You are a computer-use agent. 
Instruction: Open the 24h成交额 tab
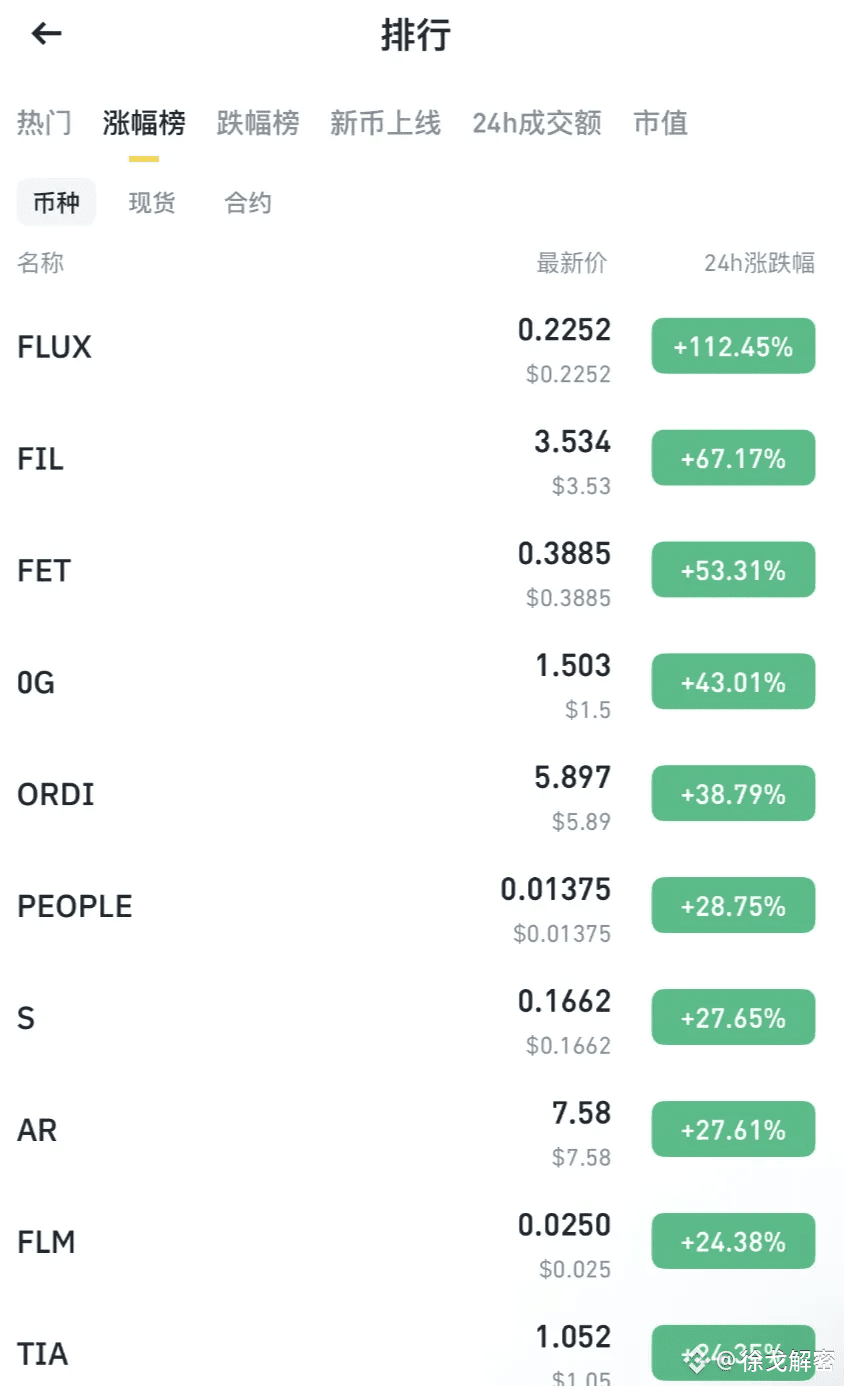[x=537, y=123]
